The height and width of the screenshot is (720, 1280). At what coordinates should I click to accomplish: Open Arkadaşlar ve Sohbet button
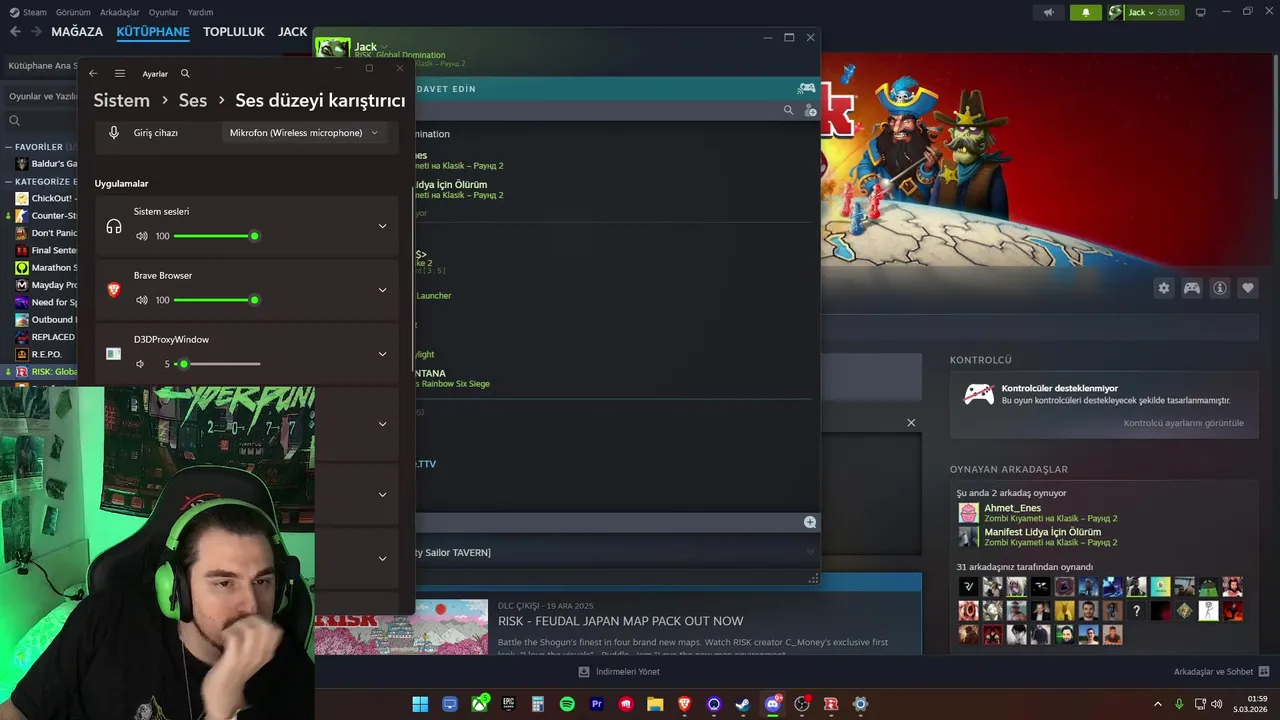1221,672
